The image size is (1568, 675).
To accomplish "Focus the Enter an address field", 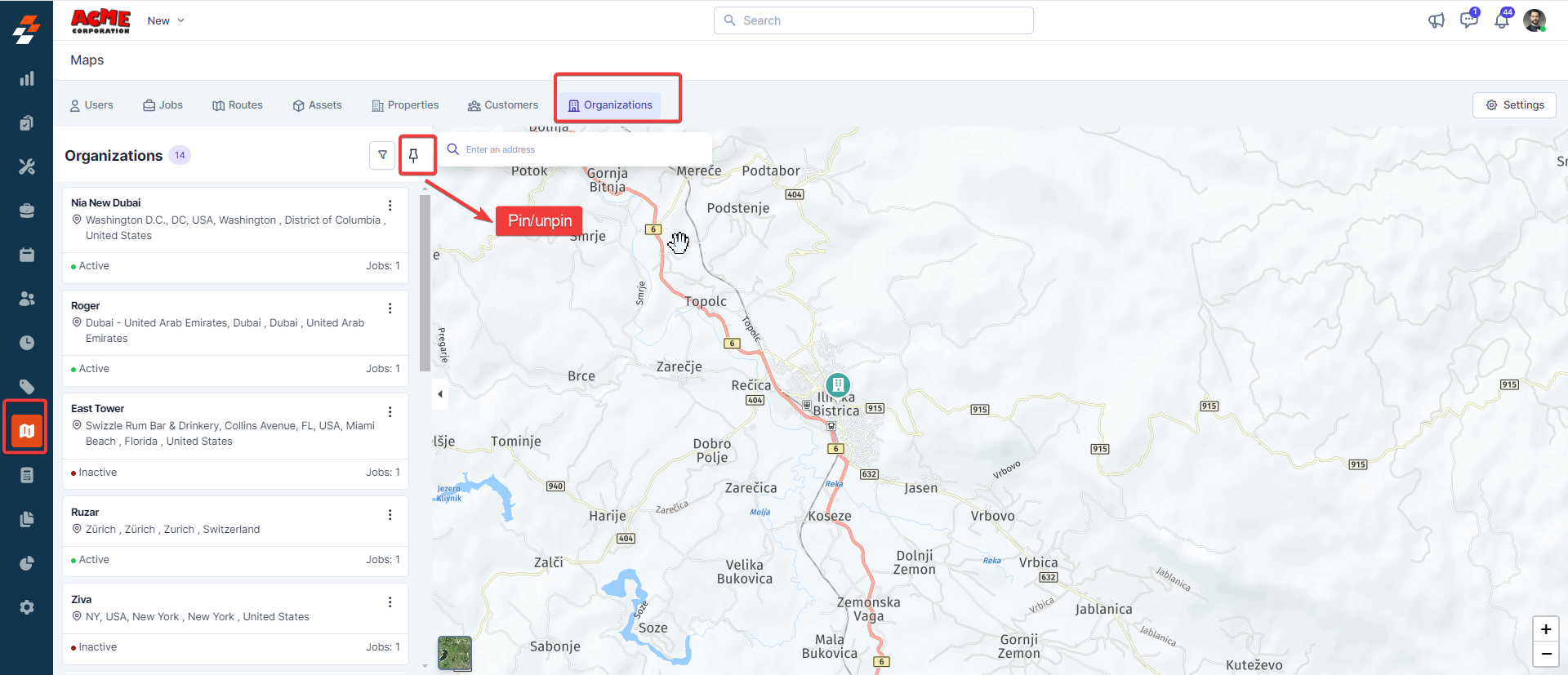I will 580,149.
